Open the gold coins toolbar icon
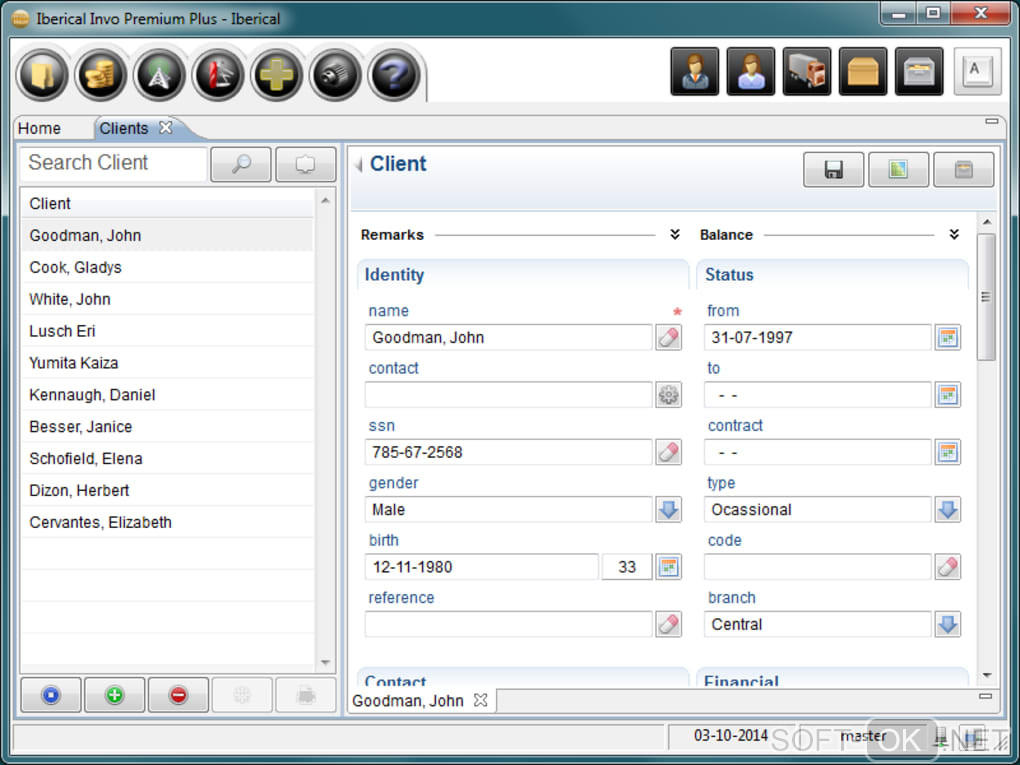 pos(101,75)
